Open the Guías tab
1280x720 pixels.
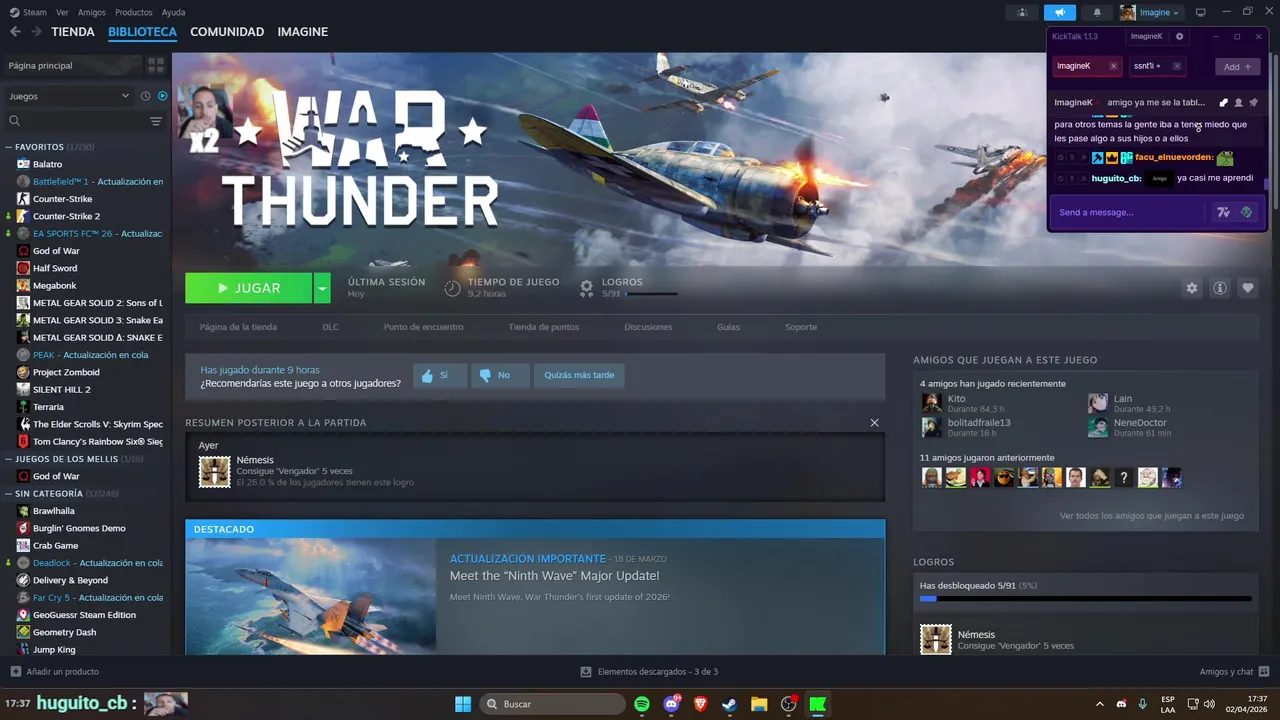point(728,327)
